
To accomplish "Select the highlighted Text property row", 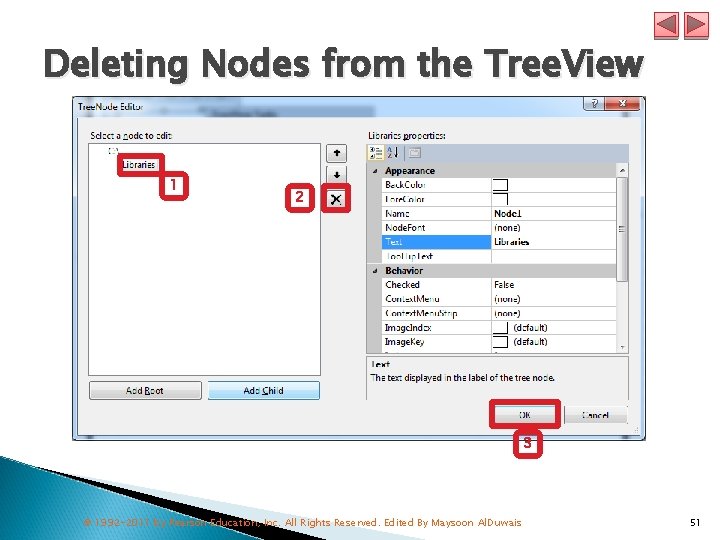I will [499, 242].
